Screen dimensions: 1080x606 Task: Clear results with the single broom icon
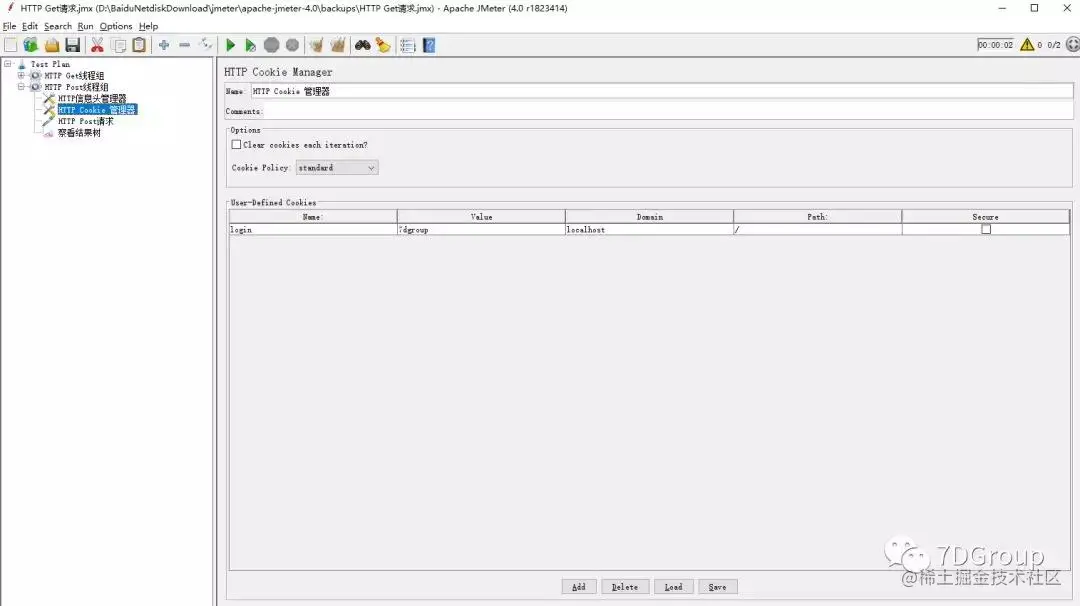[316, 45]
